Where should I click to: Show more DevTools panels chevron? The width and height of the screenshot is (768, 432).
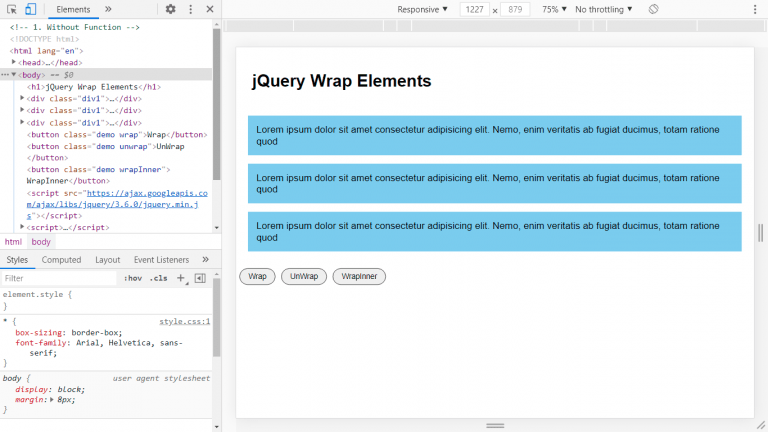coord(108,9)
